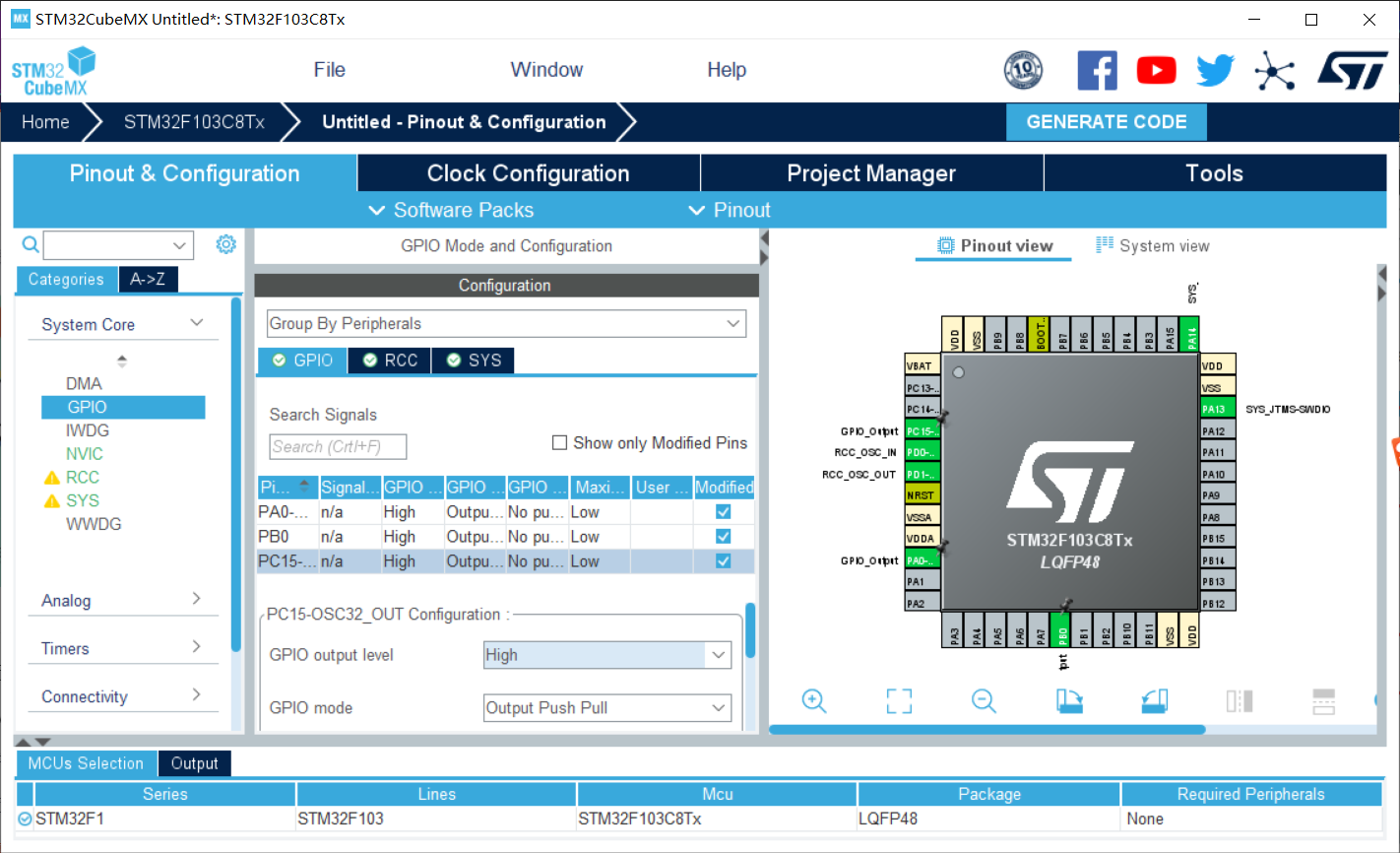Select pin PA13 on the chip
The image size is (1400, 853).
click(1218, 409)
